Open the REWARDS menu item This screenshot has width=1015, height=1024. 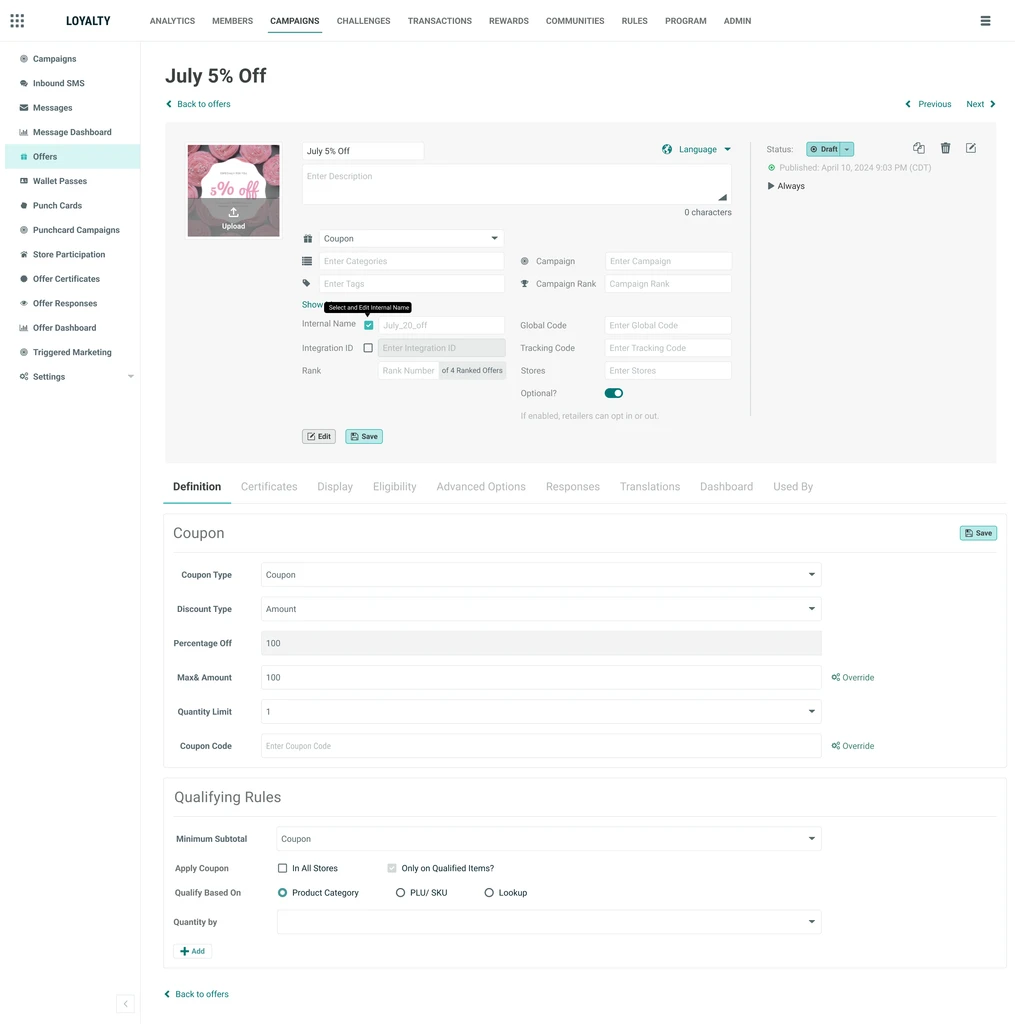[x=509, y=21]
